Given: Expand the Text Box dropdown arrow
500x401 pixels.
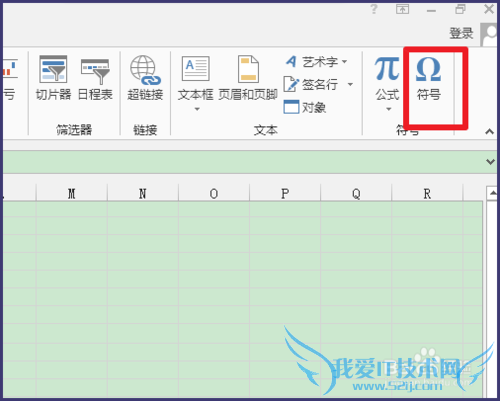Looking at the screenshot, I should click(197, 109).
